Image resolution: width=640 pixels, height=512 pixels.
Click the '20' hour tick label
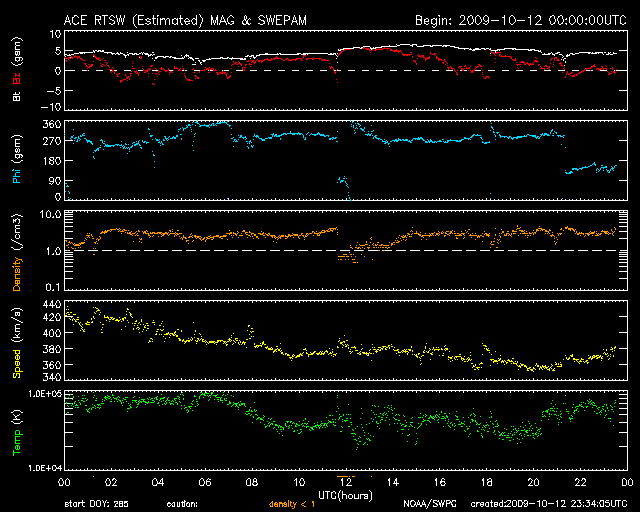[533, 482]
